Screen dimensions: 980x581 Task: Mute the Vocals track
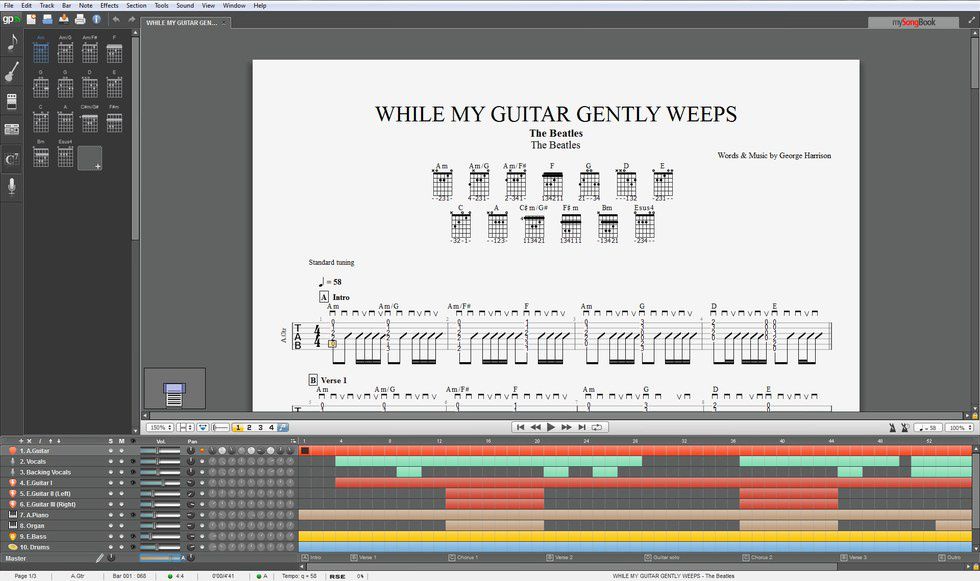[x=123, y=461]
